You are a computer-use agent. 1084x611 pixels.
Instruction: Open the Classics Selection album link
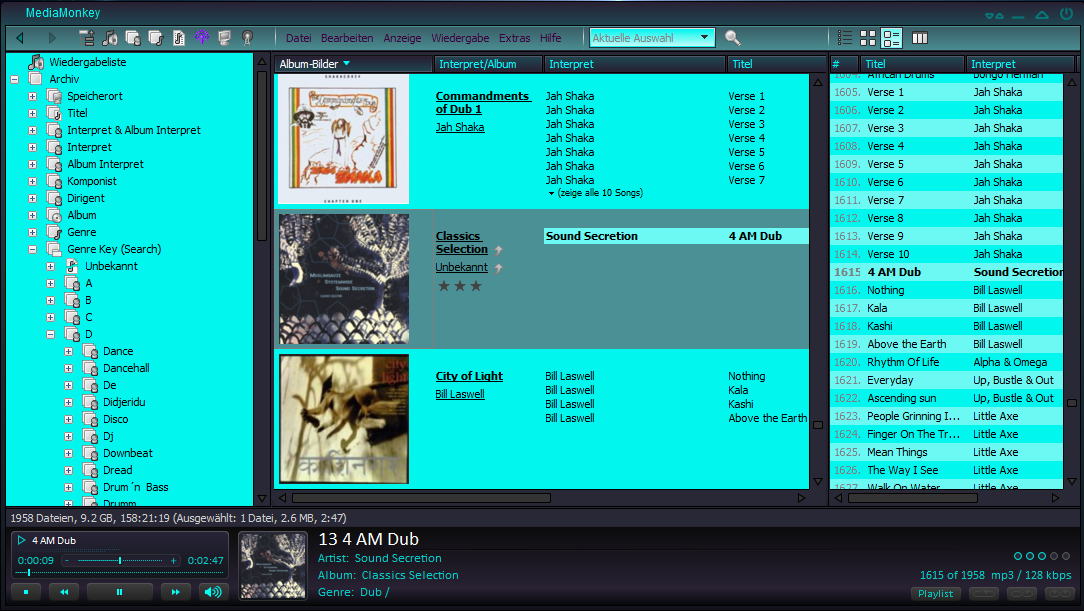point(462,243)
